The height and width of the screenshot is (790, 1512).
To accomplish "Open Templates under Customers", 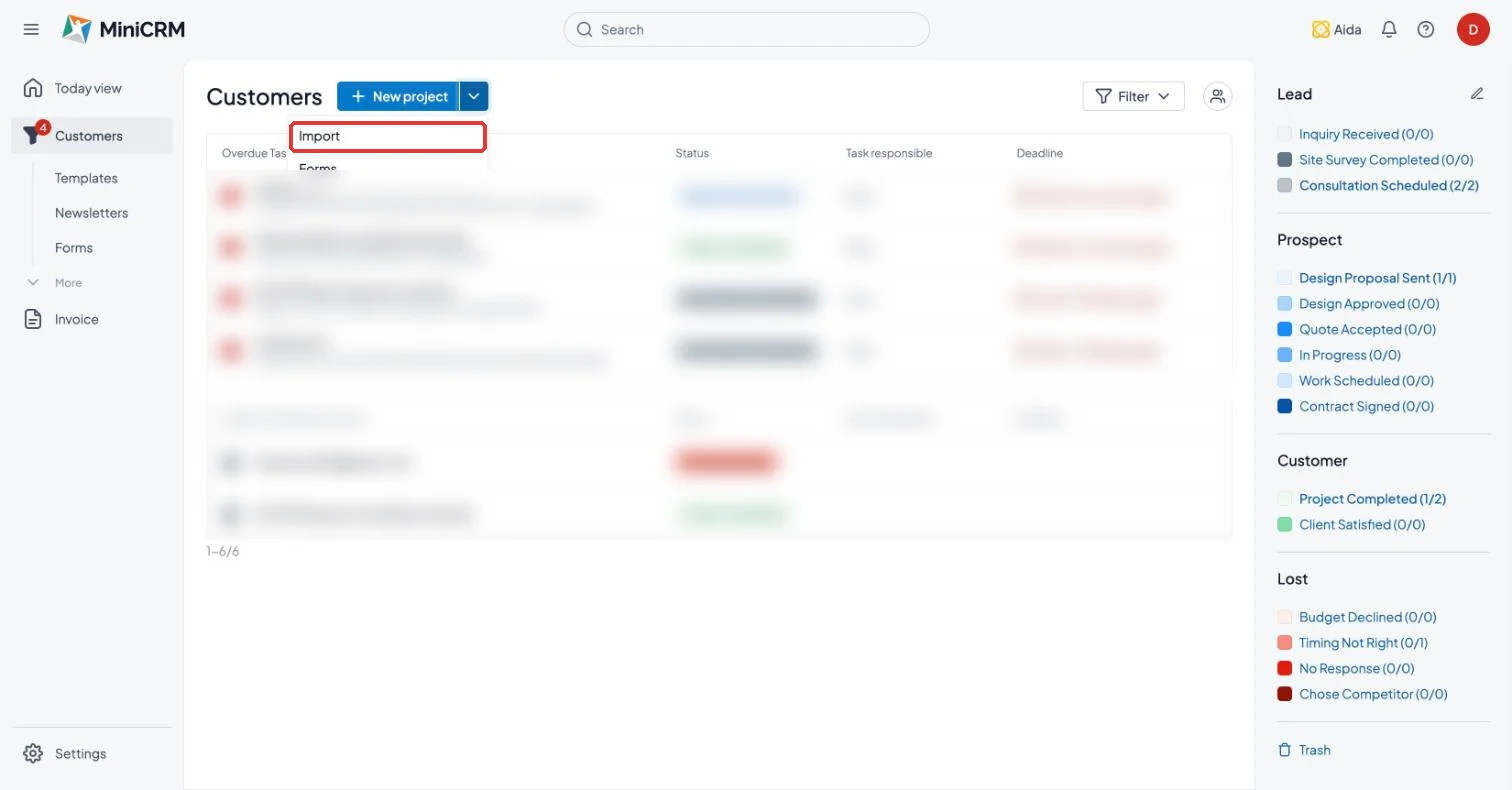I will (86, 178).
